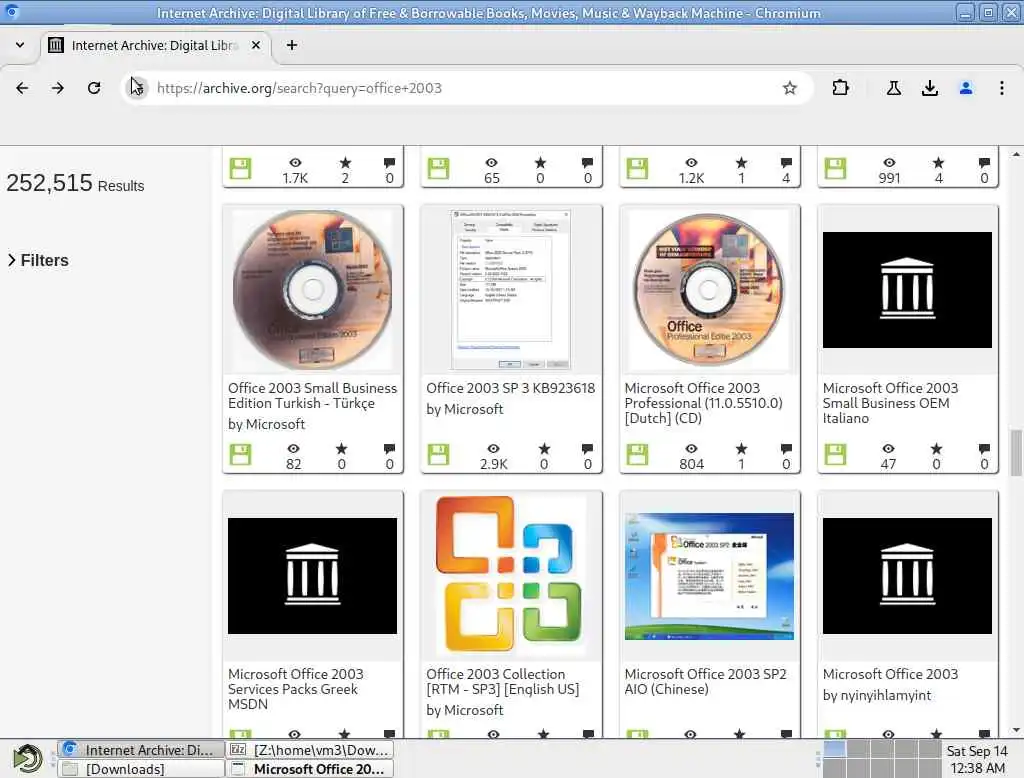Click the favorites star showing 4
This screenshot has width=1024, height=778.
tap(938, 162)
